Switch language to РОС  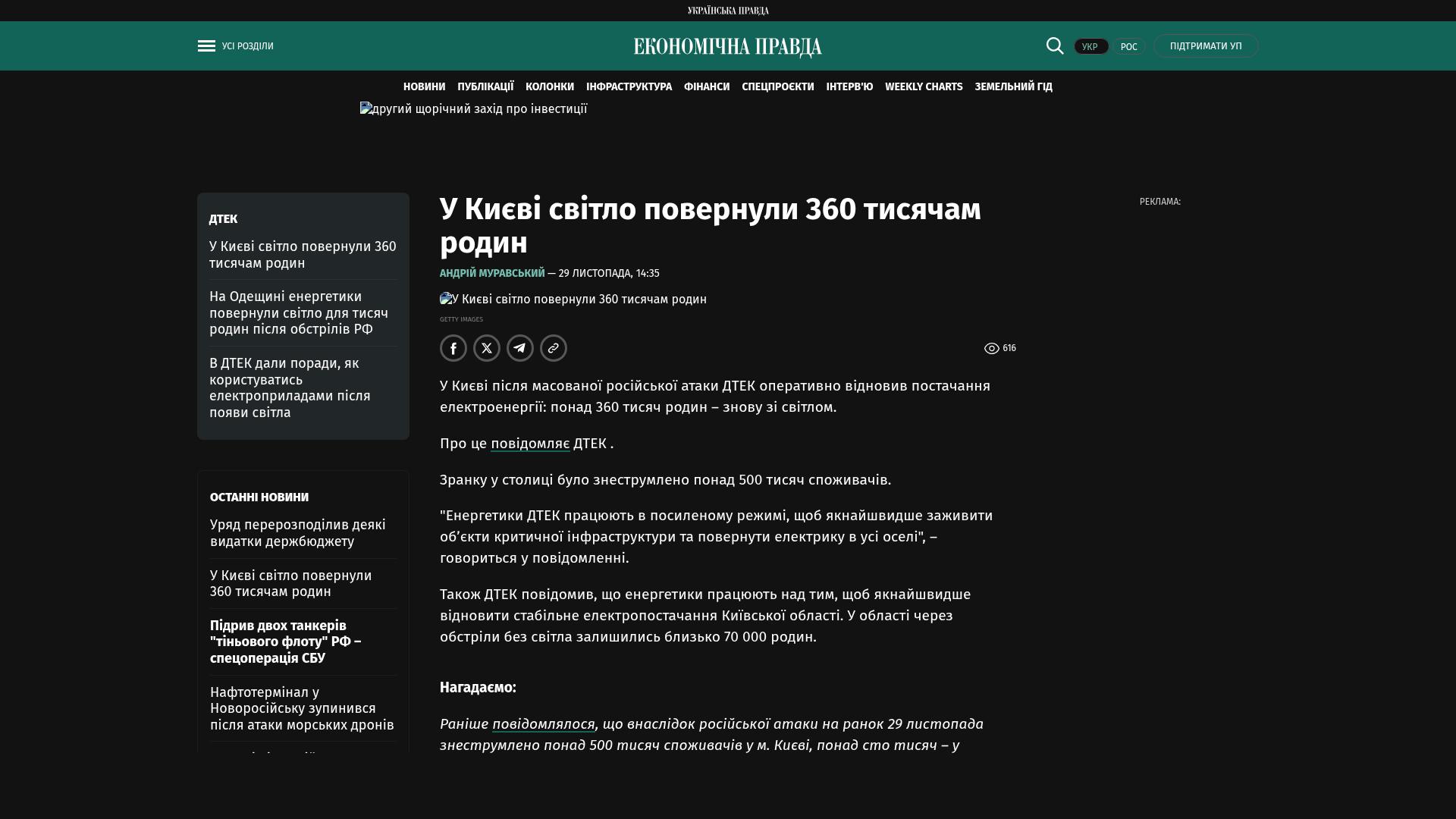1128,47
